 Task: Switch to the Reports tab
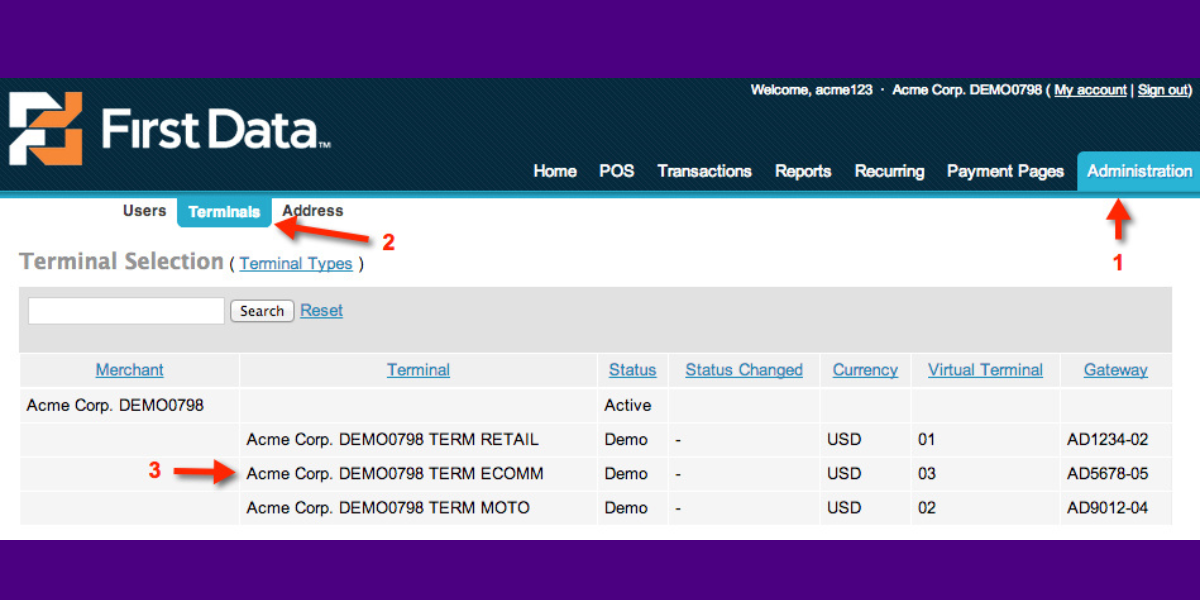point(803,171)
